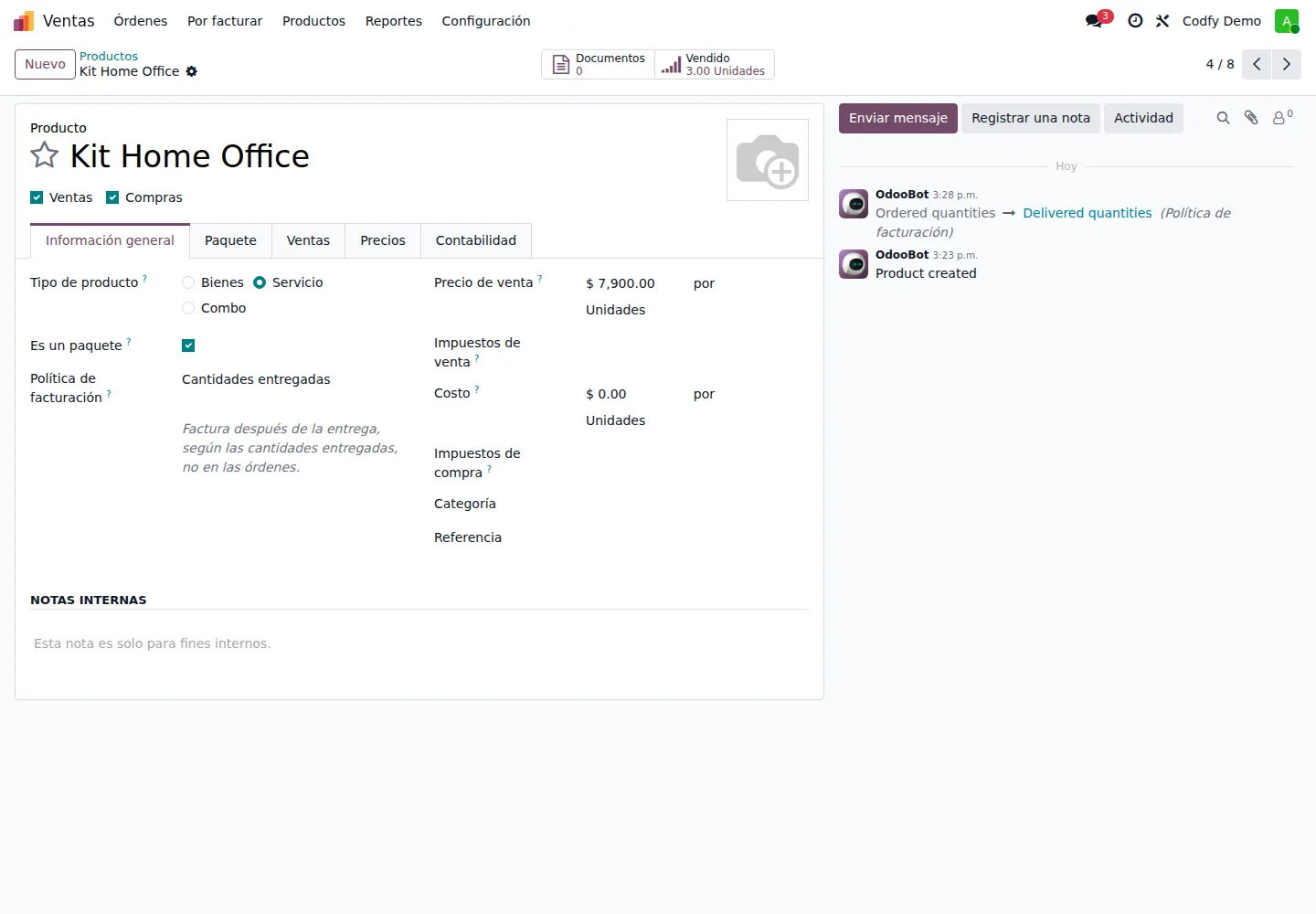Click Nuevo button
Image resolution: width=1316 pixels, height=914 pixels.
[45, 64]
